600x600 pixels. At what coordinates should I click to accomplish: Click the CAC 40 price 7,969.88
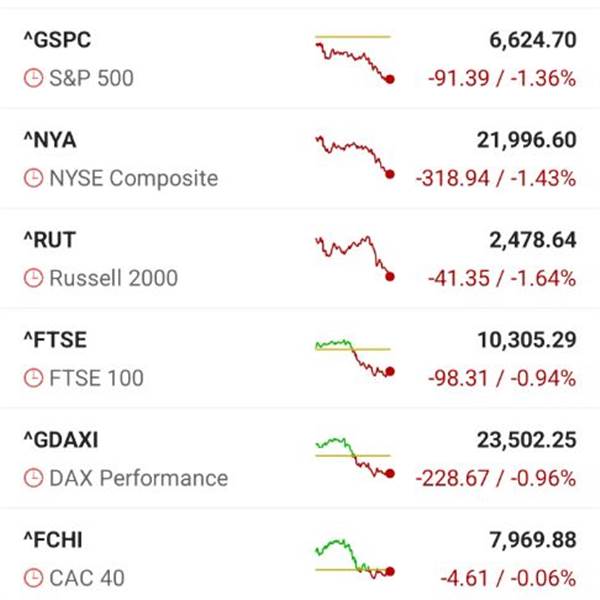tap(528, 541)
